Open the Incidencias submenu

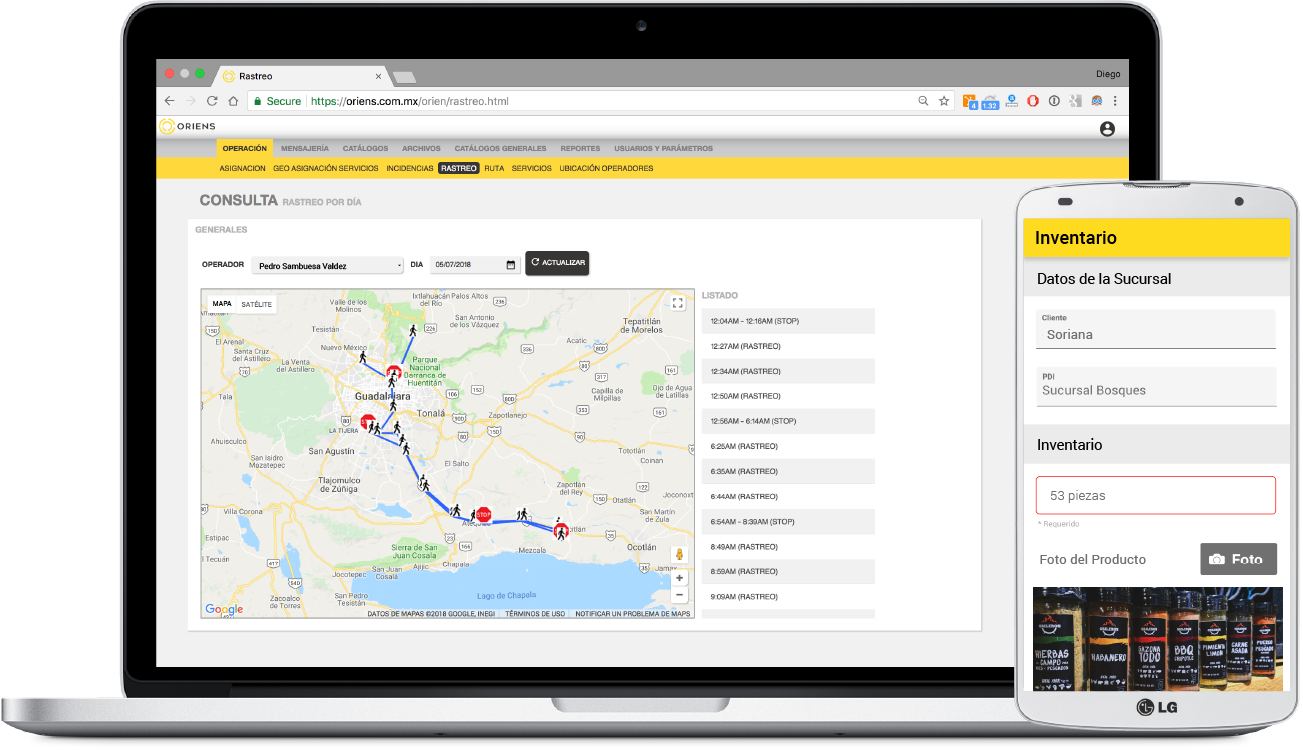pyautogui.click(x=410, y=169)
